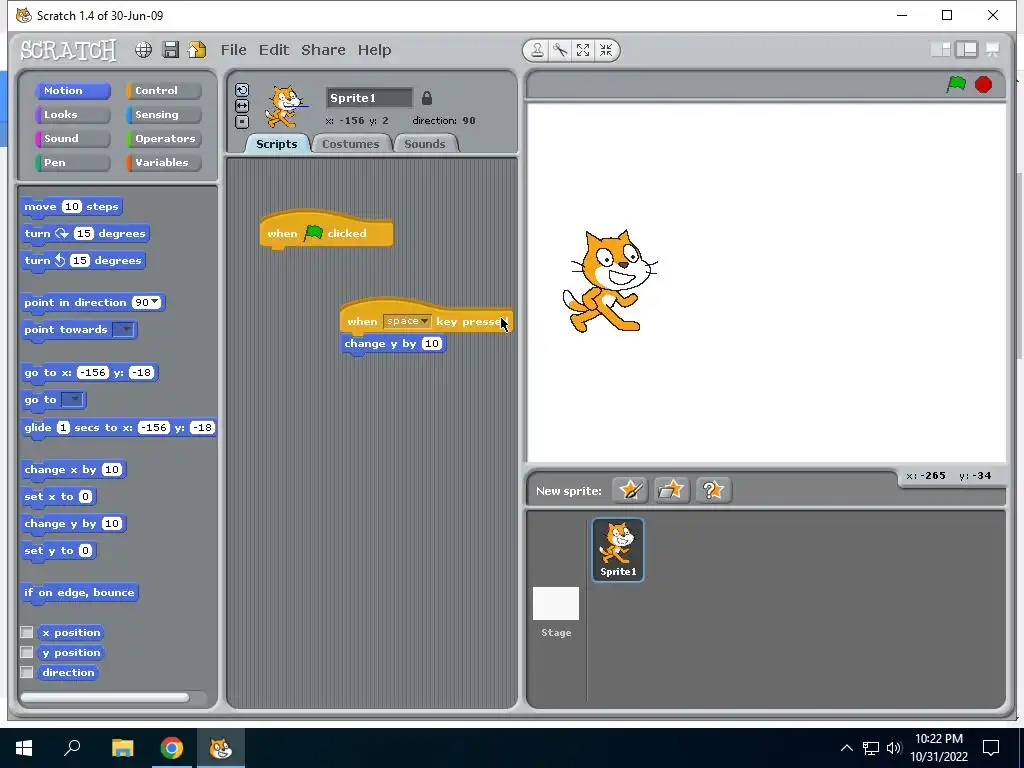Select the delete scissors tool
This screenshot has height=768, width=1024.
(x=560, y=50)
